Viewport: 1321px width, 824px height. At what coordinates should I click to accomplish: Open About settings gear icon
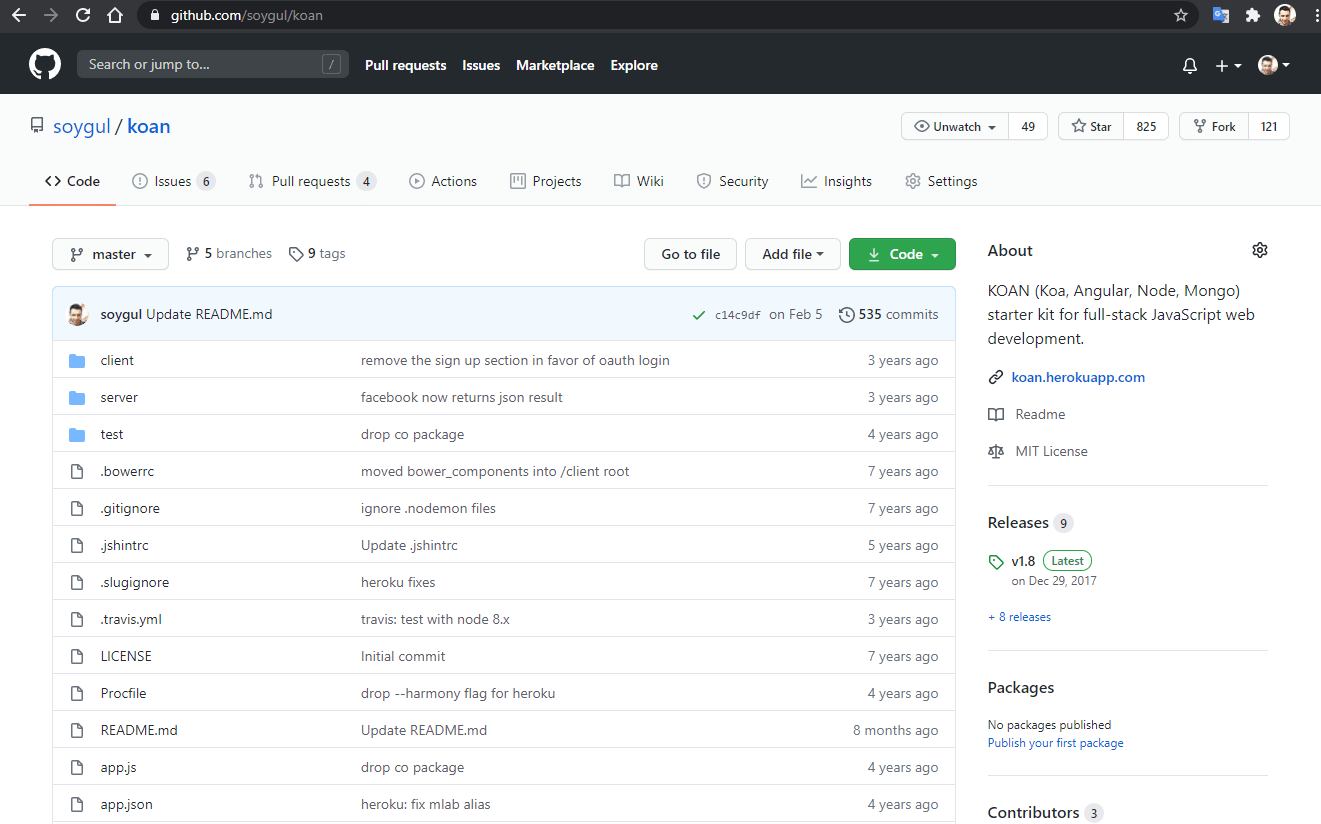[x=1260, y=250]
